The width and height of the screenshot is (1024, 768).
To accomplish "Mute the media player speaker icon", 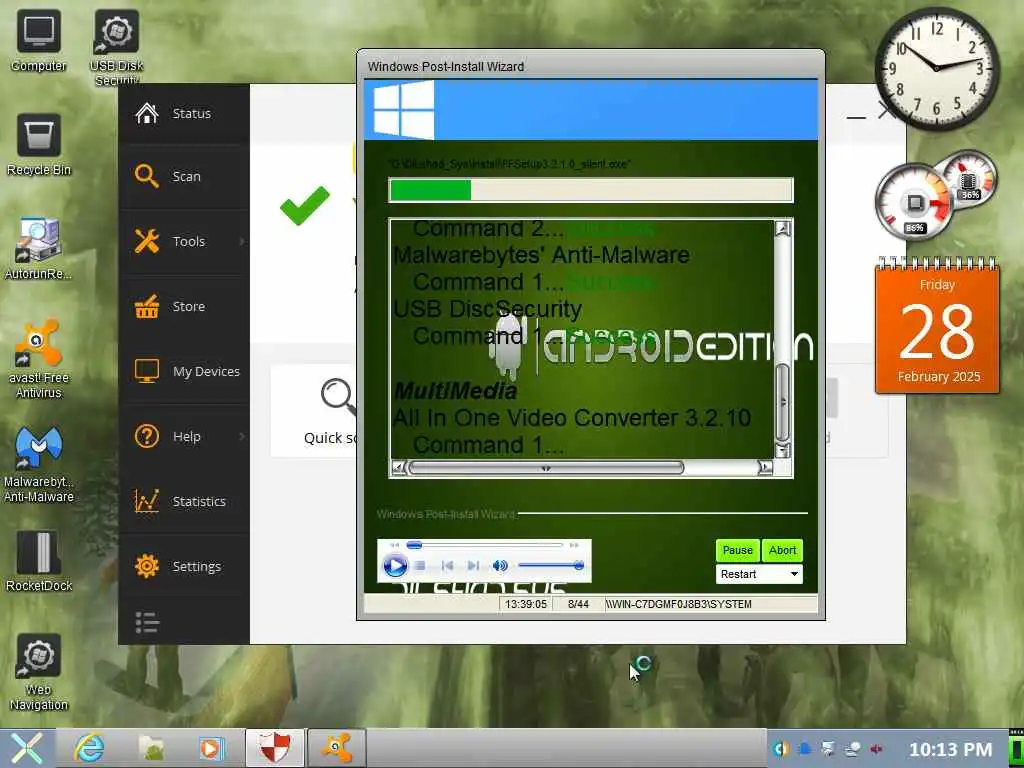I will point(500,566).
